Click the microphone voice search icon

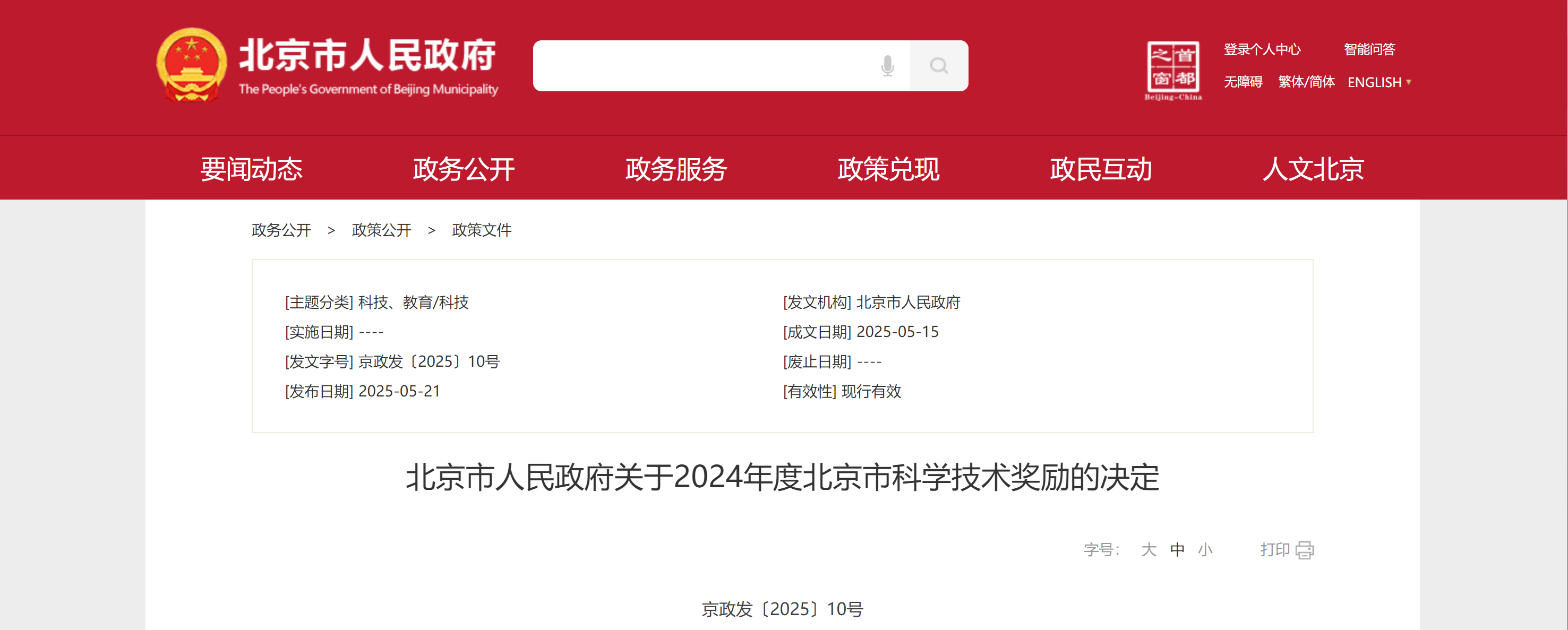coord(887,66)
